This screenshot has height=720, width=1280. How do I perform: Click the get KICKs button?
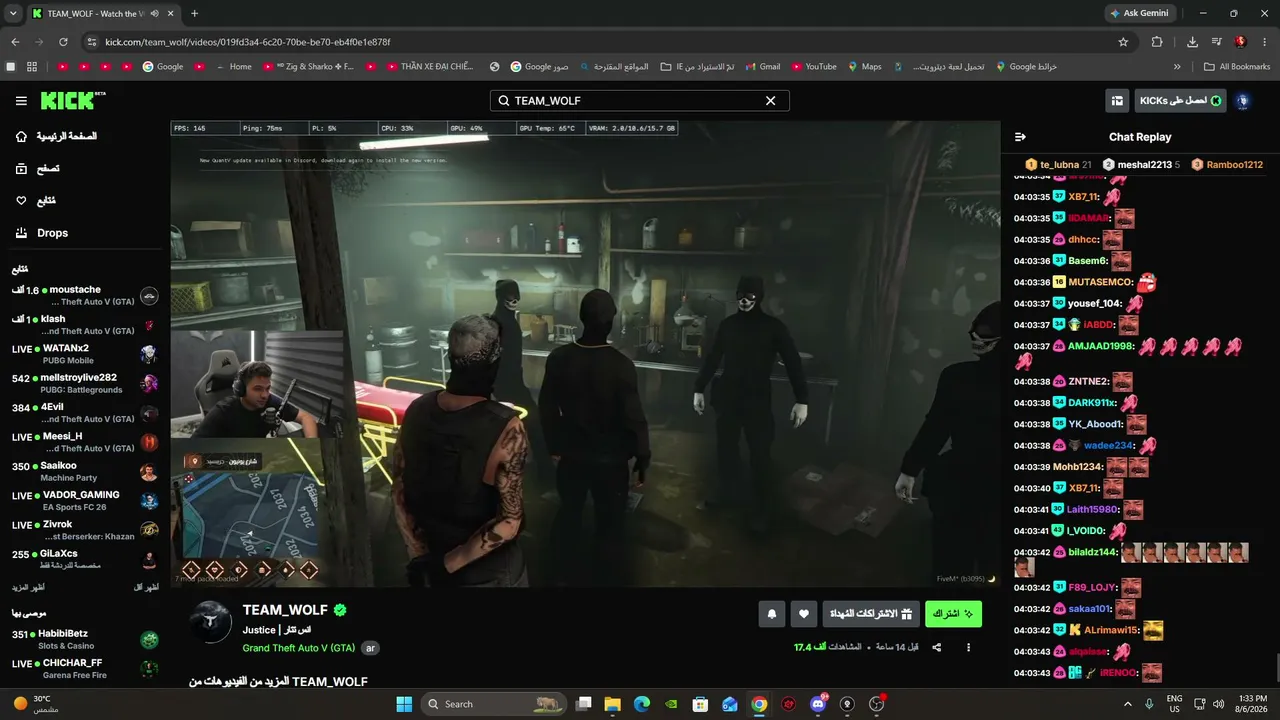1181,101
